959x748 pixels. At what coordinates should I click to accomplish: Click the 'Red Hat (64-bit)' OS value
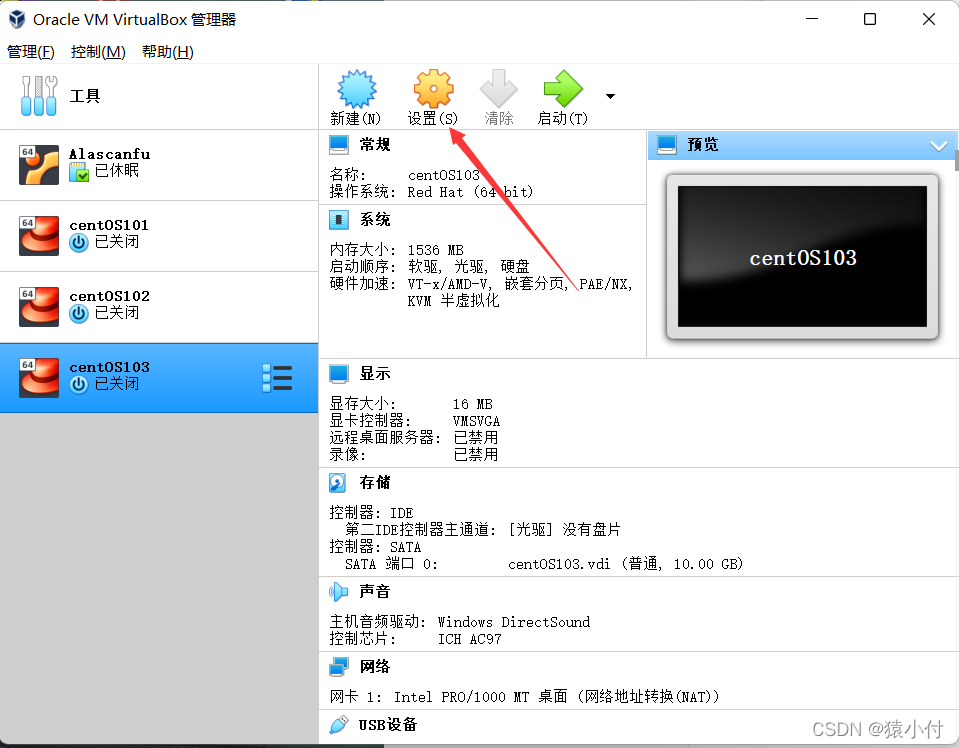[470, 192]
